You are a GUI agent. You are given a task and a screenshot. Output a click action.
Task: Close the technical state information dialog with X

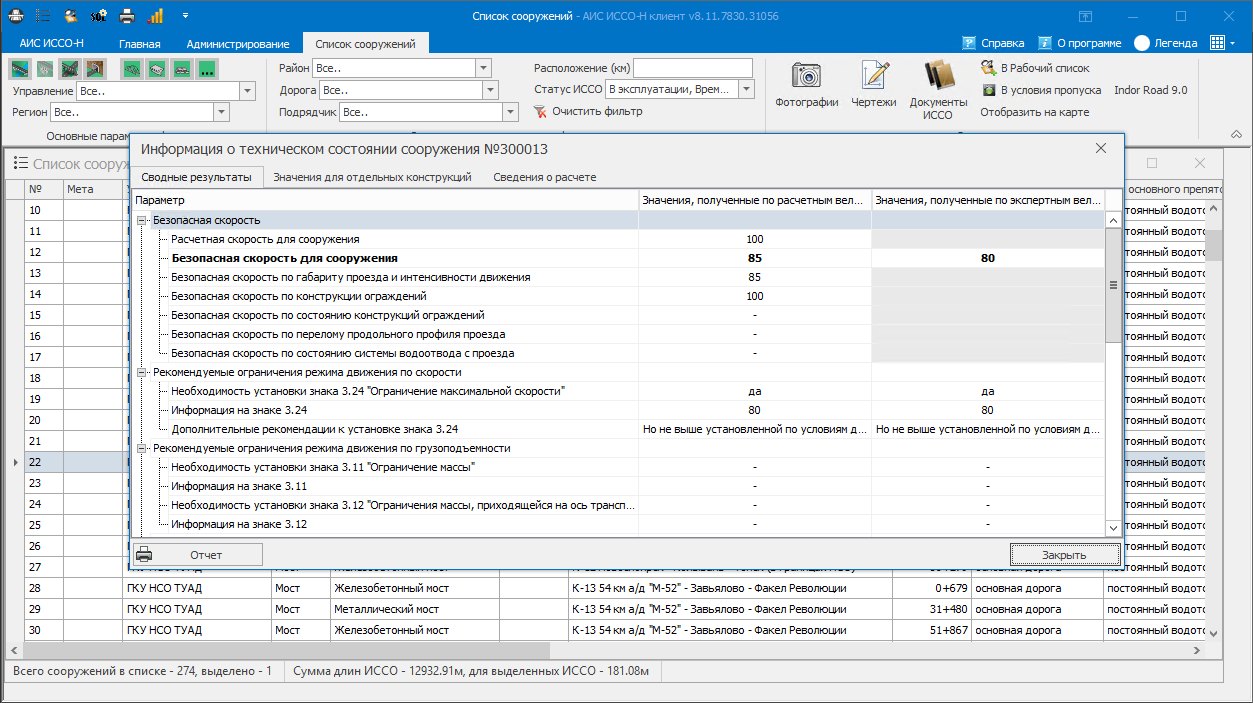coord(1101,148)
